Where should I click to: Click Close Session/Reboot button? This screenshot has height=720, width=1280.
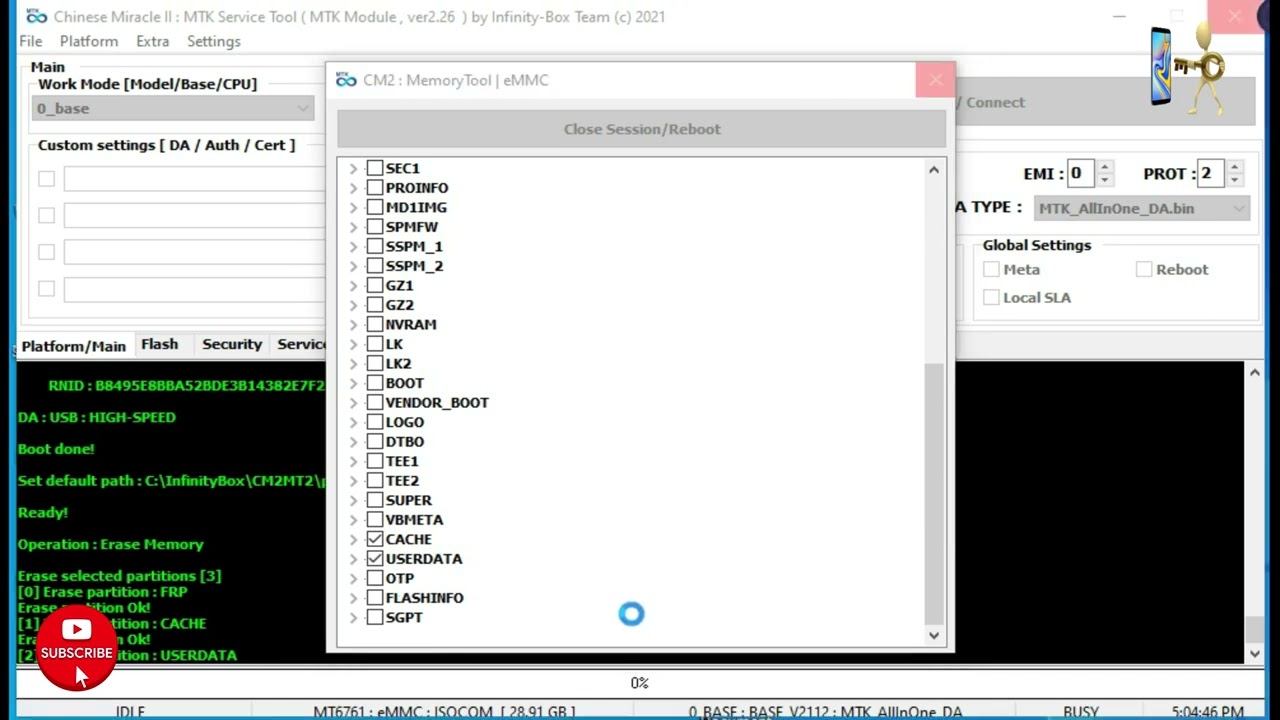point(641,129)
